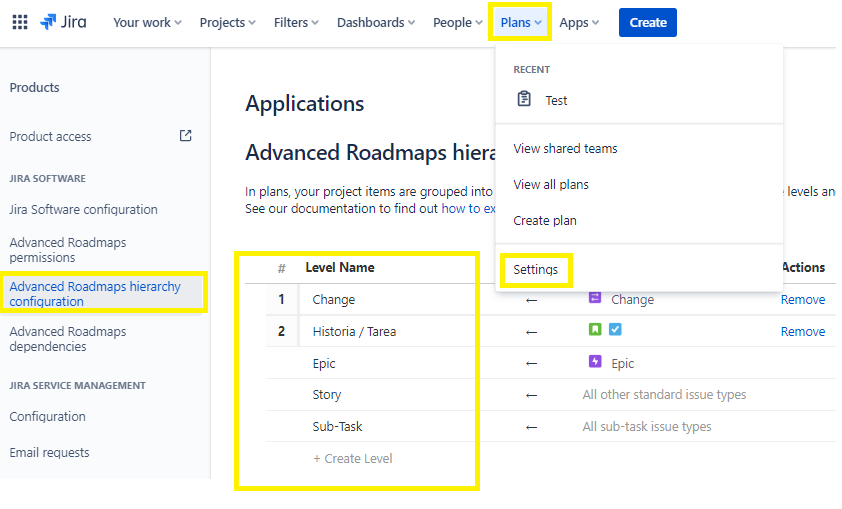Click the Sub-Task level name
842x509 pixels.
[x=337, y=427]
